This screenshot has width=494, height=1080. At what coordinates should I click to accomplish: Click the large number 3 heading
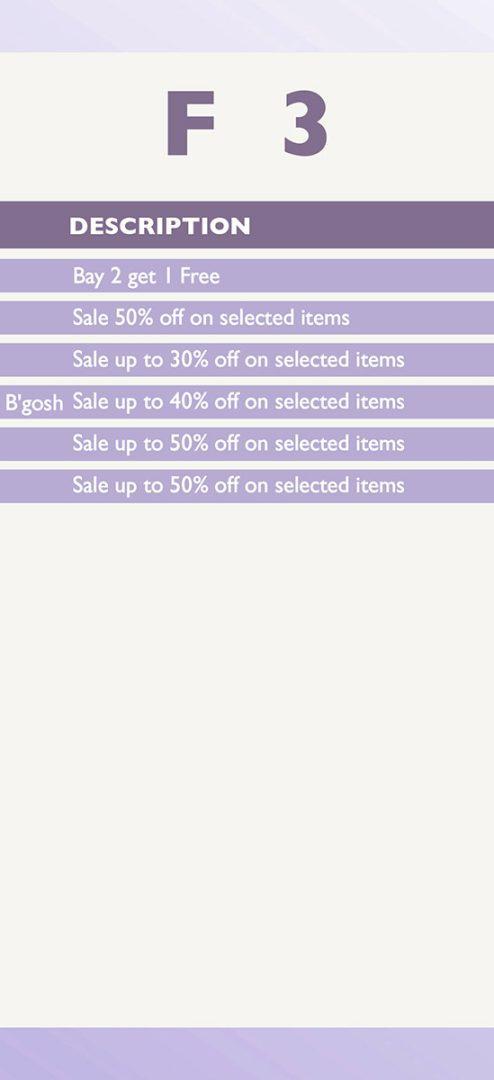point(306,123)
